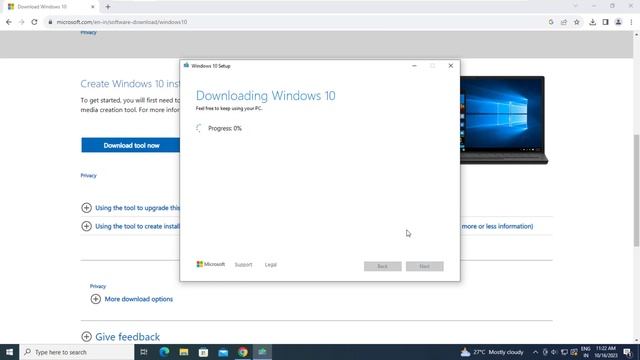Viewport: 640px width, 360px height.
Task: Click the Windows laptop image
Action: (x=504, y=120)
